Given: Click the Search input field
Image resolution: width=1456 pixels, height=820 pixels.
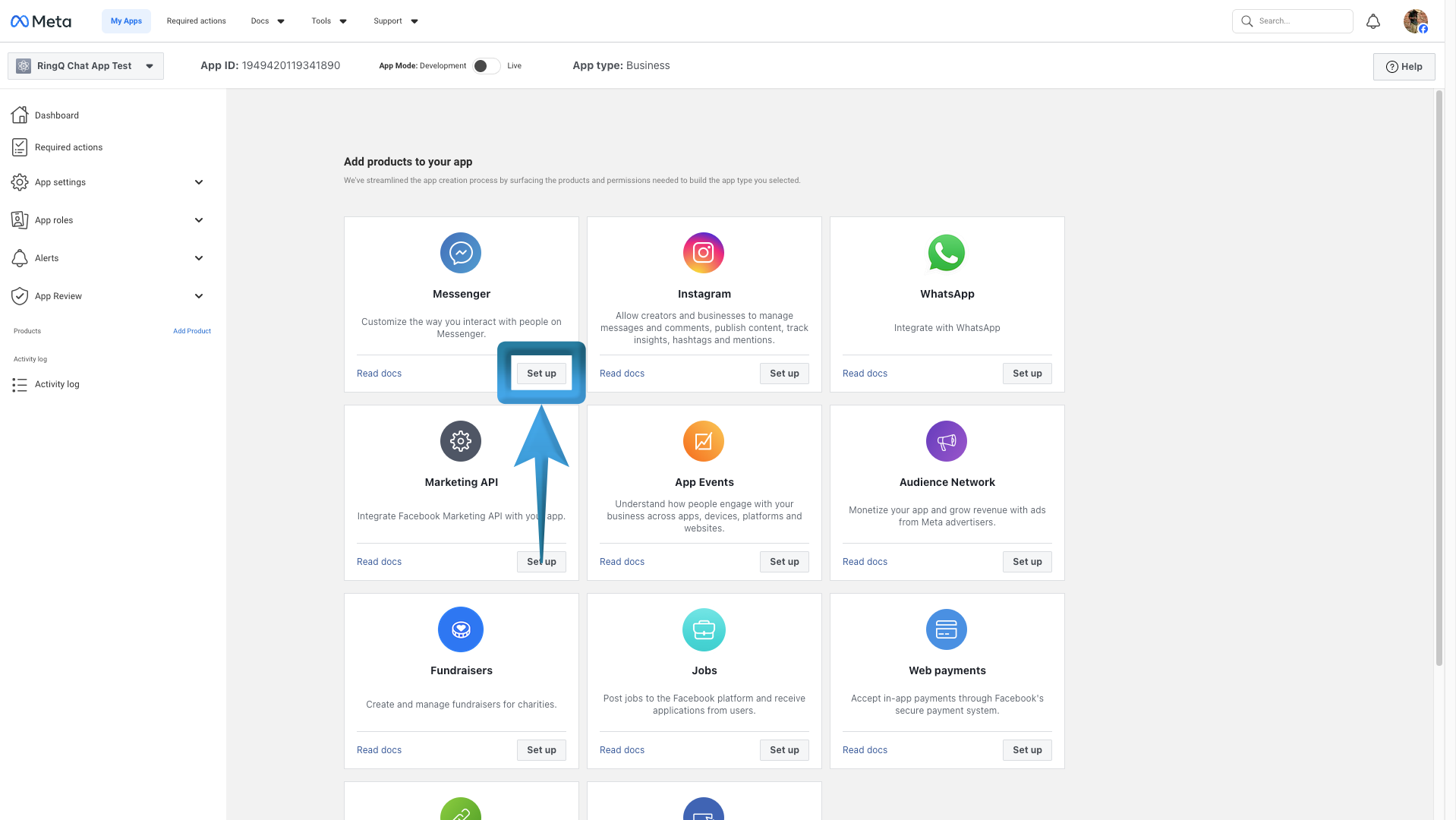Looking at the screenshot, I should point(1292,20).
